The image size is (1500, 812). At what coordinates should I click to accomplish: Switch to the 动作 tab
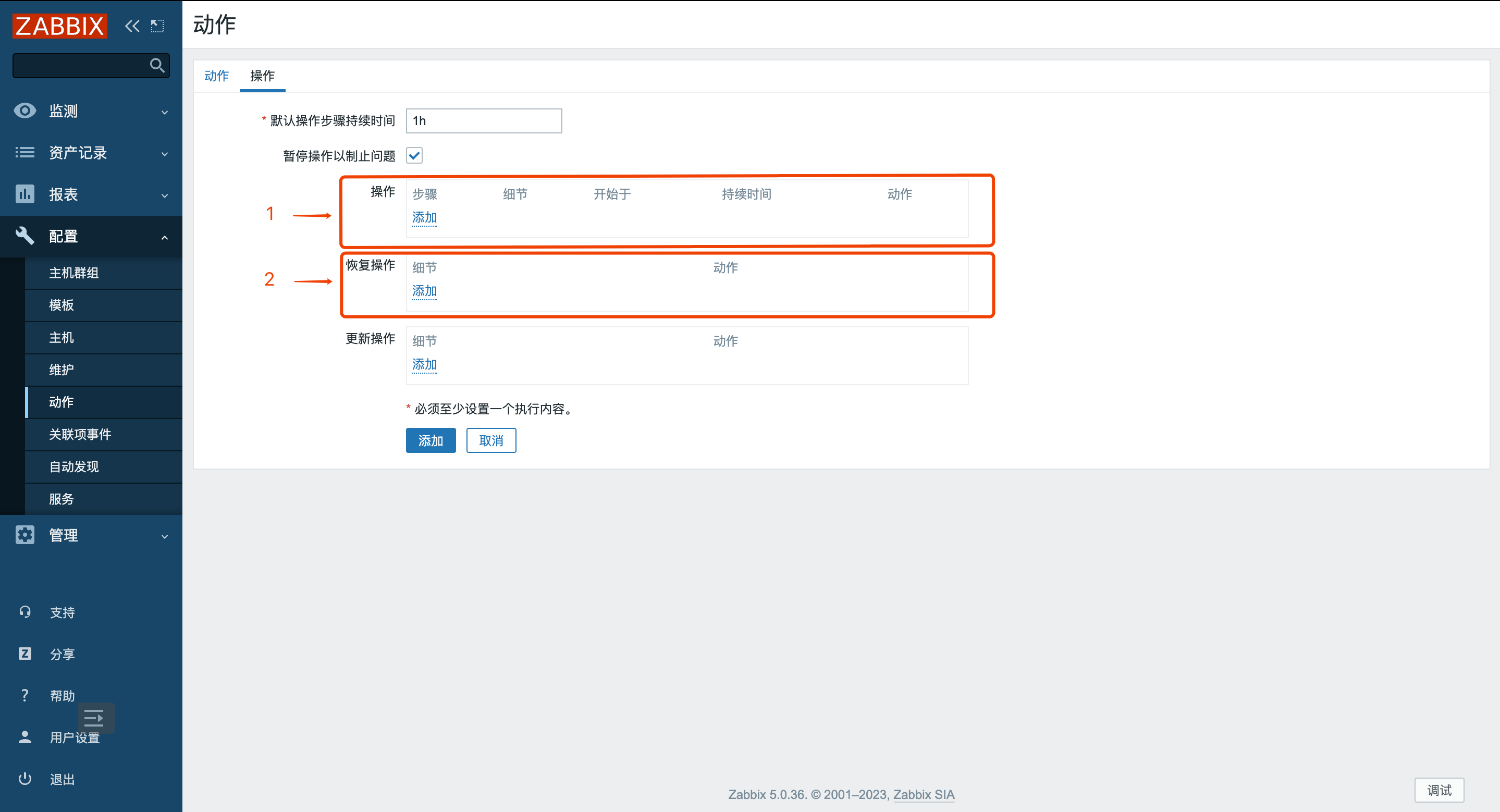point(216,76)
